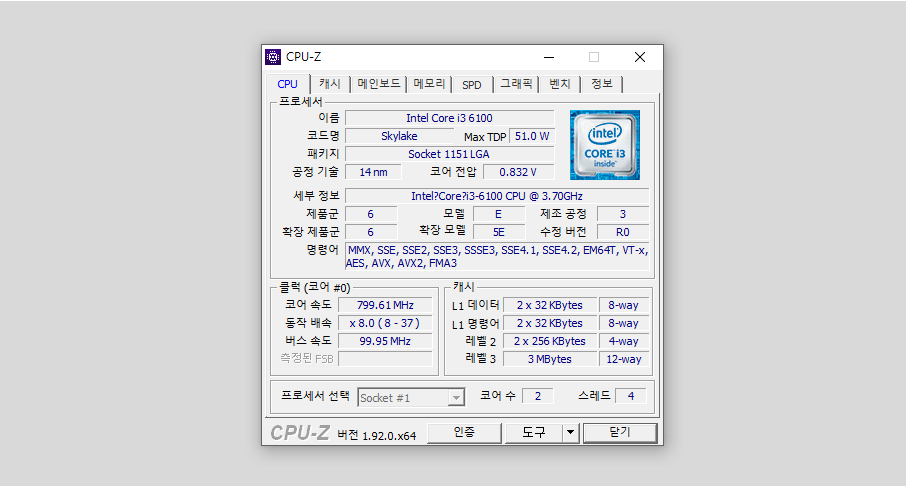This screenshot has width=907, height=486.
Task: Click the 버전 1.92.0.x64 version text
Action: tap(377, 436)
